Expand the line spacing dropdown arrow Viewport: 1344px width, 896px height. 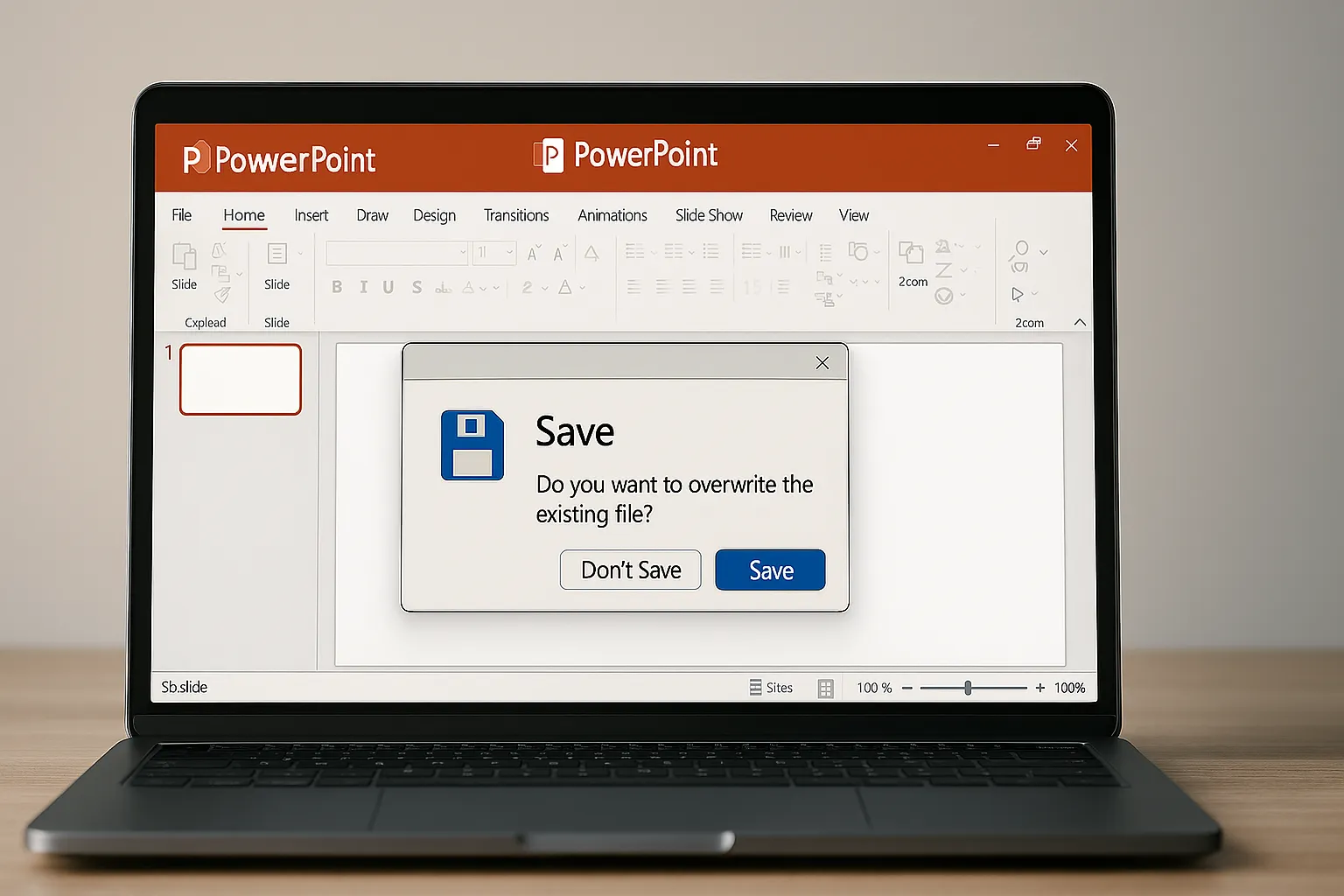pyautogui.click(x=768, y=252)
